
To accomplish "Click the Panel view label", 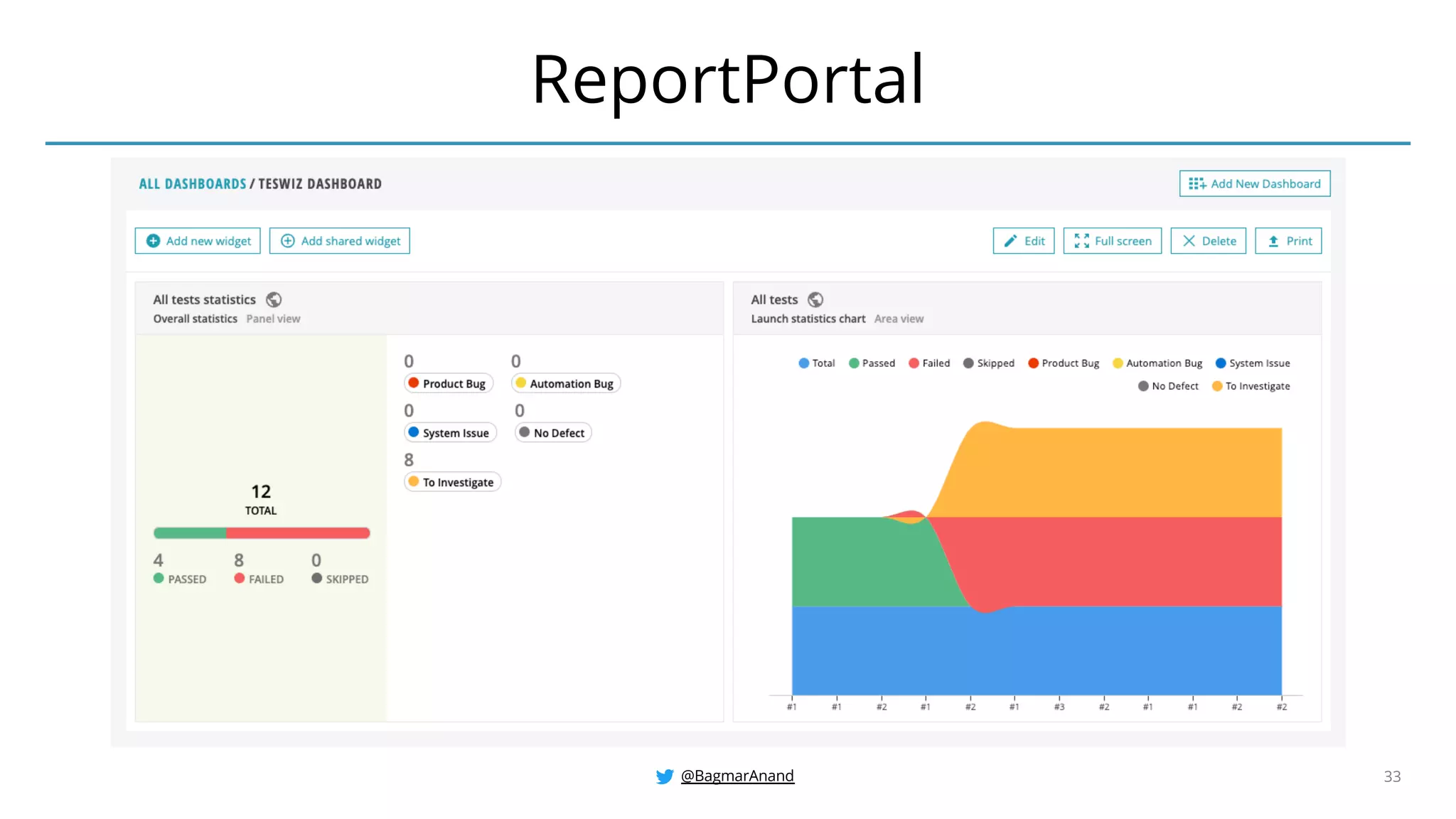I will pos(273,319).
